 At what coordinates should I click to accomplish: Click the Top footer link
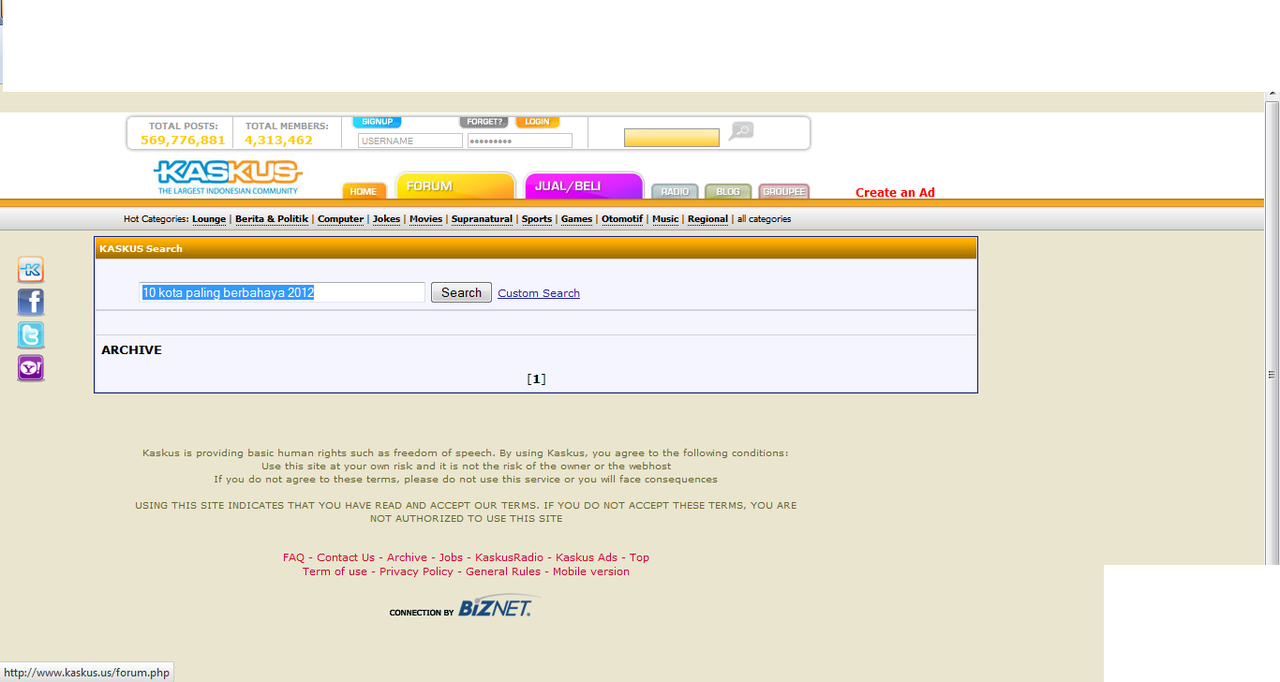click(x=640, y=558)
